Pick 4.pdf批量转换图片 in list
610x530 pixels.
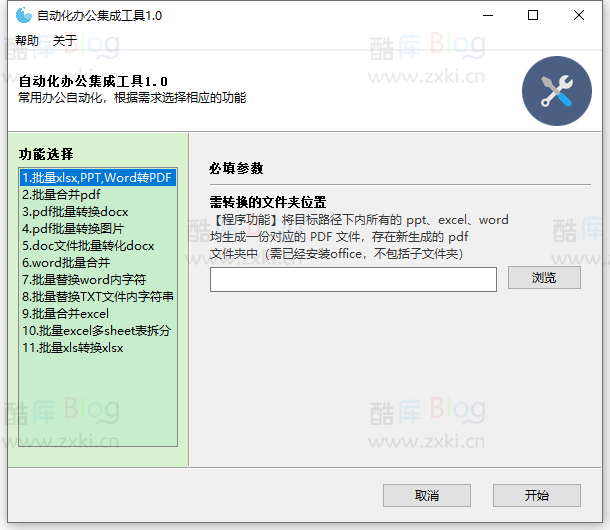point(98,229)
